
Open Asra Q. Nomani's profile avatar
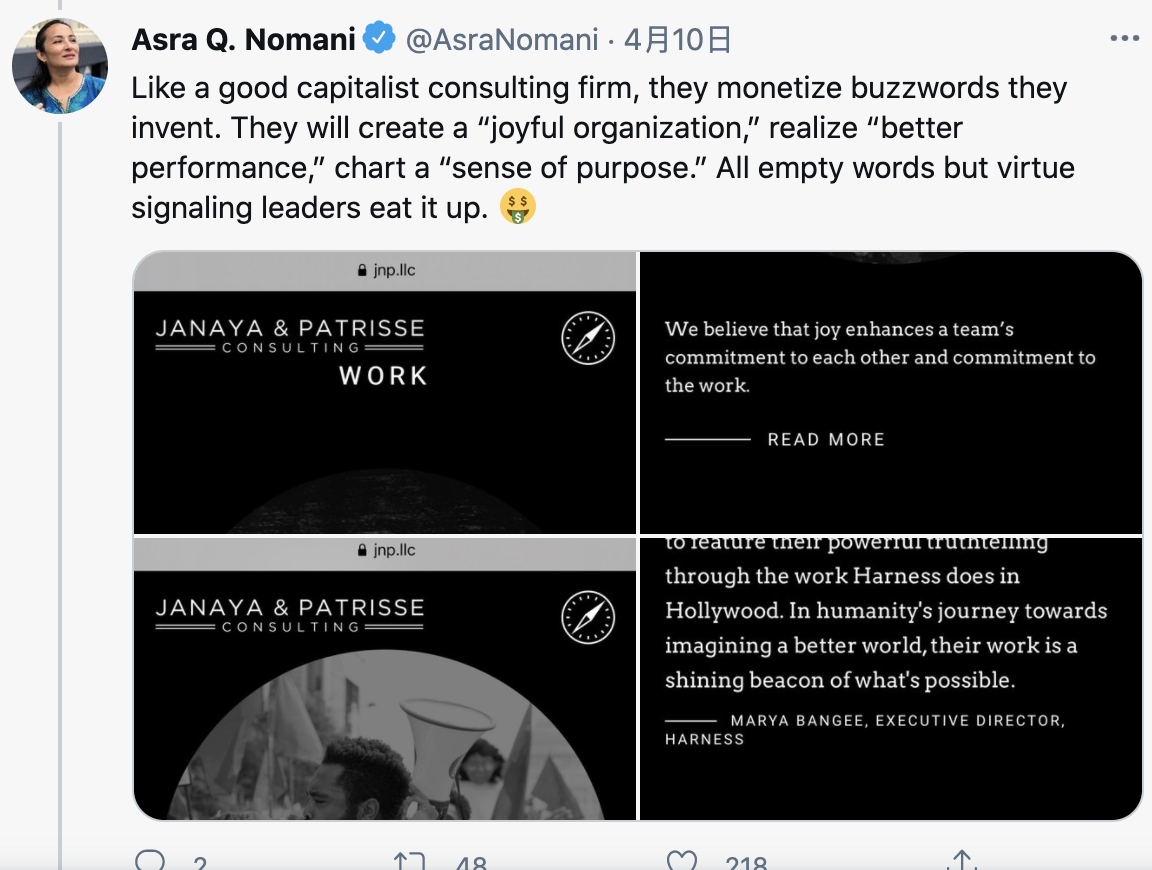pos(59,65)
